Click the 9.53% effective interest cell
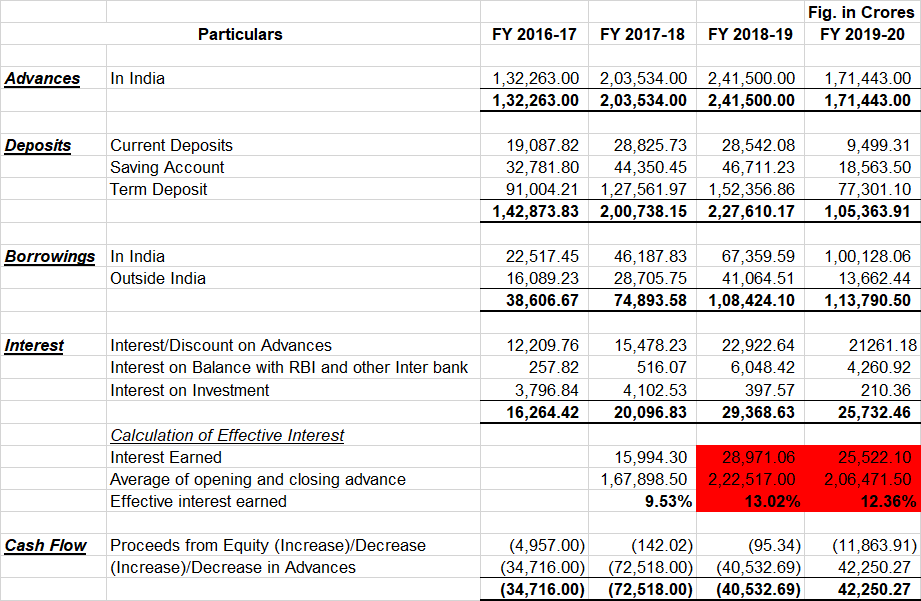 pyautogui.click(x=644, y=501)
